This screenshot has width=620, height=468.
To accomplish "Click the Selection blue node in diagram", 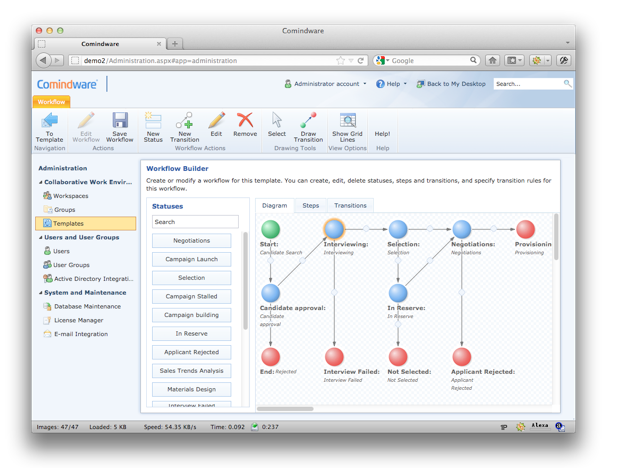I will pos(398,229).
